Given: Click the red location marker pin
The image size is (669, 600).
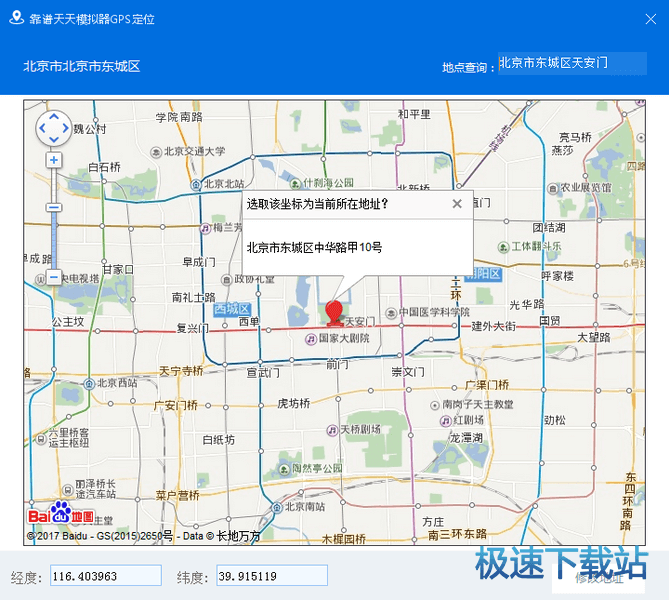Looking at the screenshot, I should point(334,313).
